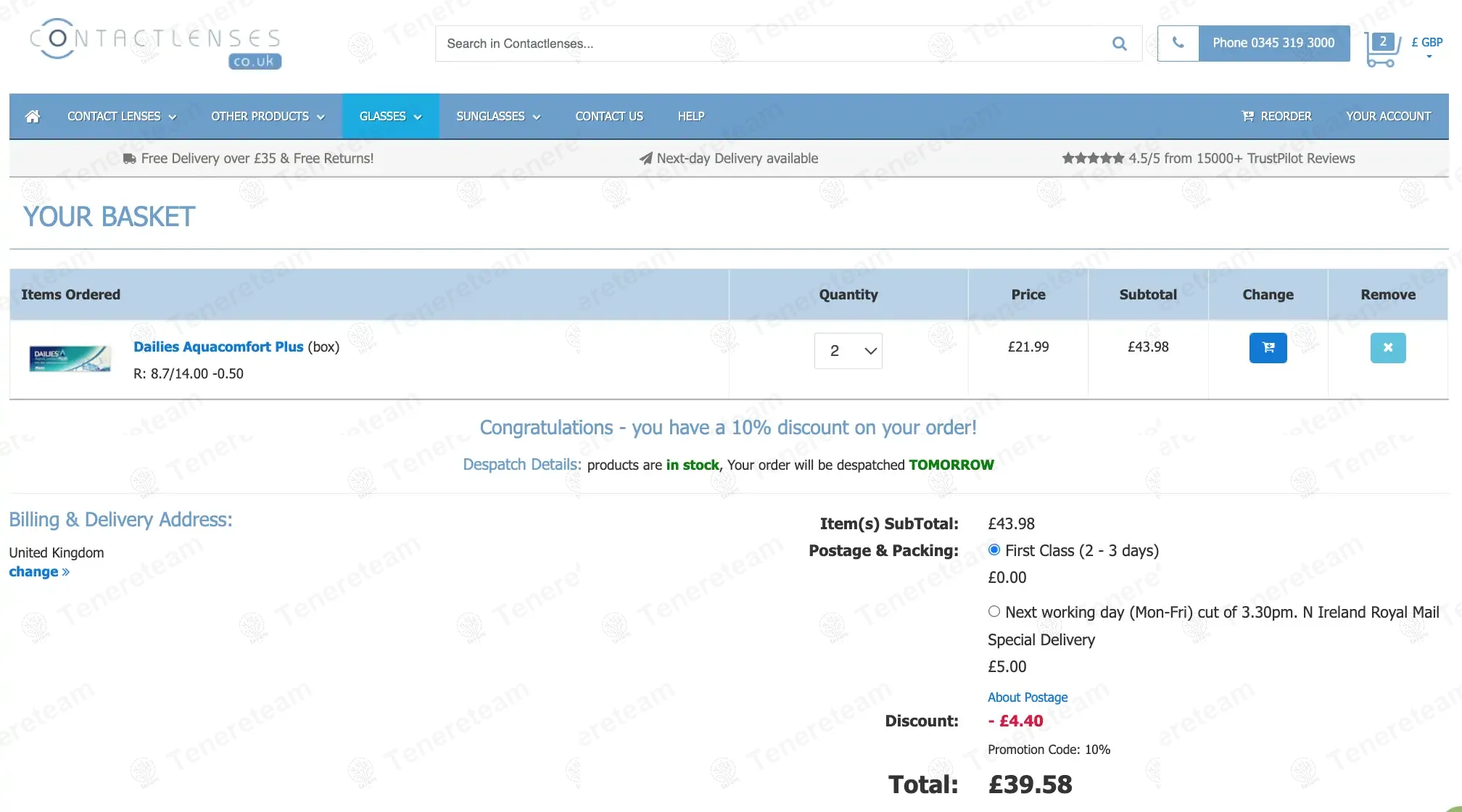This screenshot has height=812, width=1462.
Task: Click the home icon in navigation bar
Action: click(x=32, y=116)
